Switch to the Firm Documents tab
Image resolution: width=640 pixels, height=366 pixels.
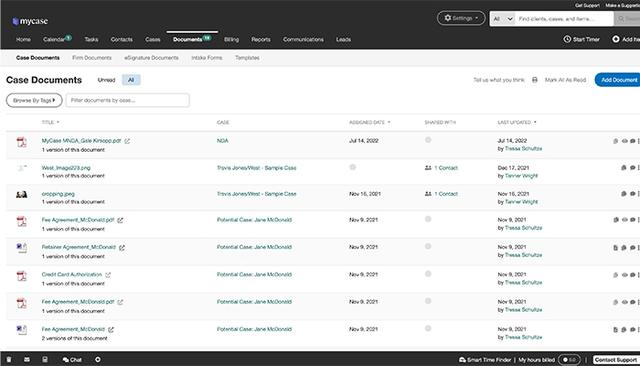(92, 58)
